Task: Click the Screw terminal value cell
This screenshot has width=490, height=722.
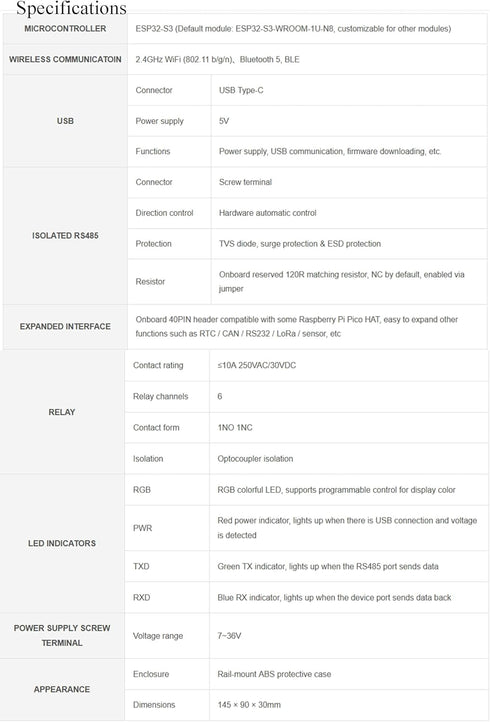Action: (349, 182)
